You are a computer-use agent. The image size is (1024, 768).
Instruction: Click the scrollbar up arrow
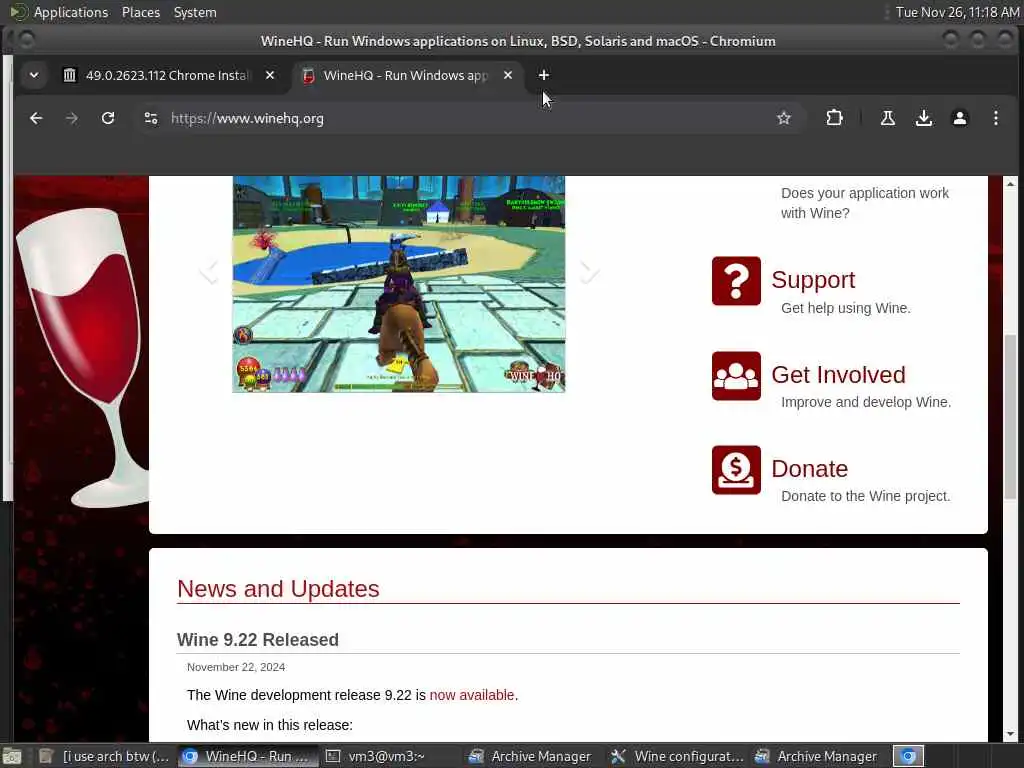(x=1010, y=184)
